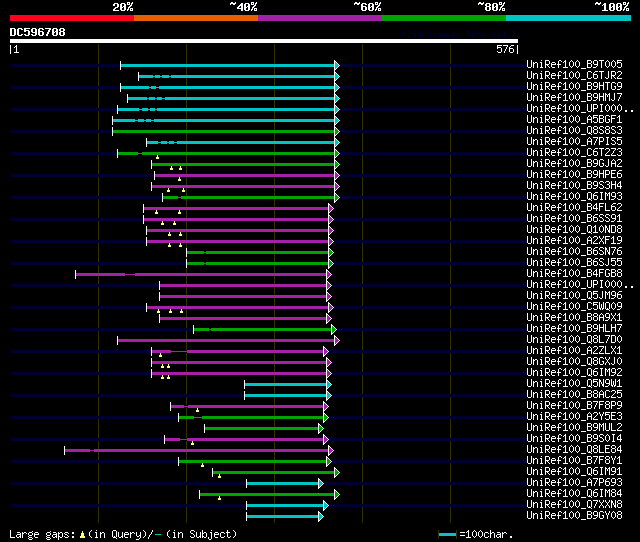Select the UniRef100_B9GJA2 label
Image resolution: width=640 pixels, height=542 pixels.
(574, 163)
